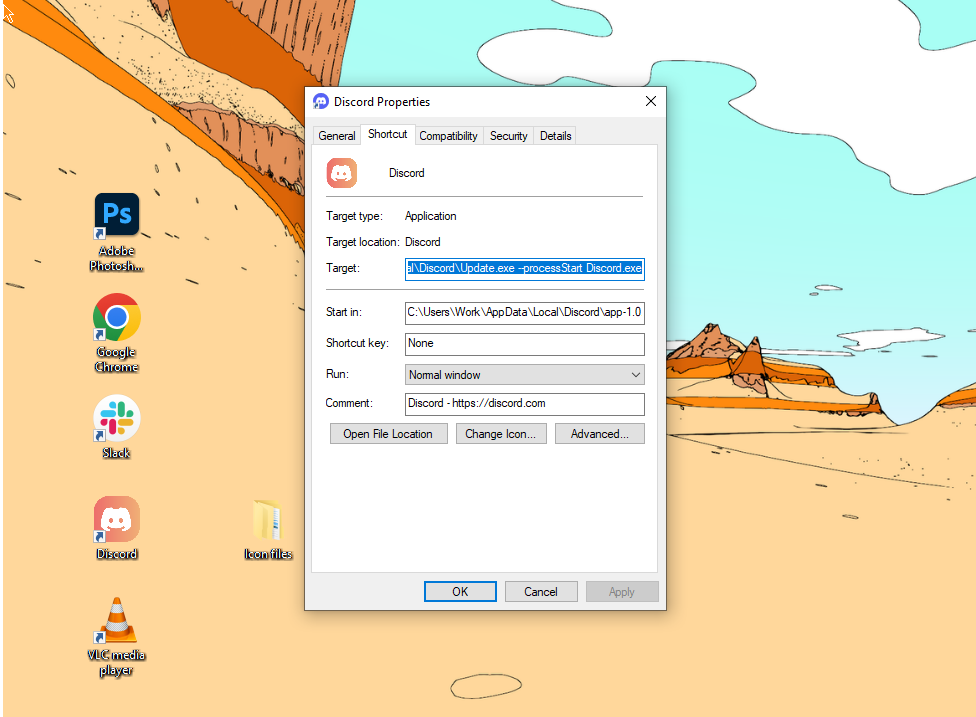Open the Compatibility tab

pos(448,136)
